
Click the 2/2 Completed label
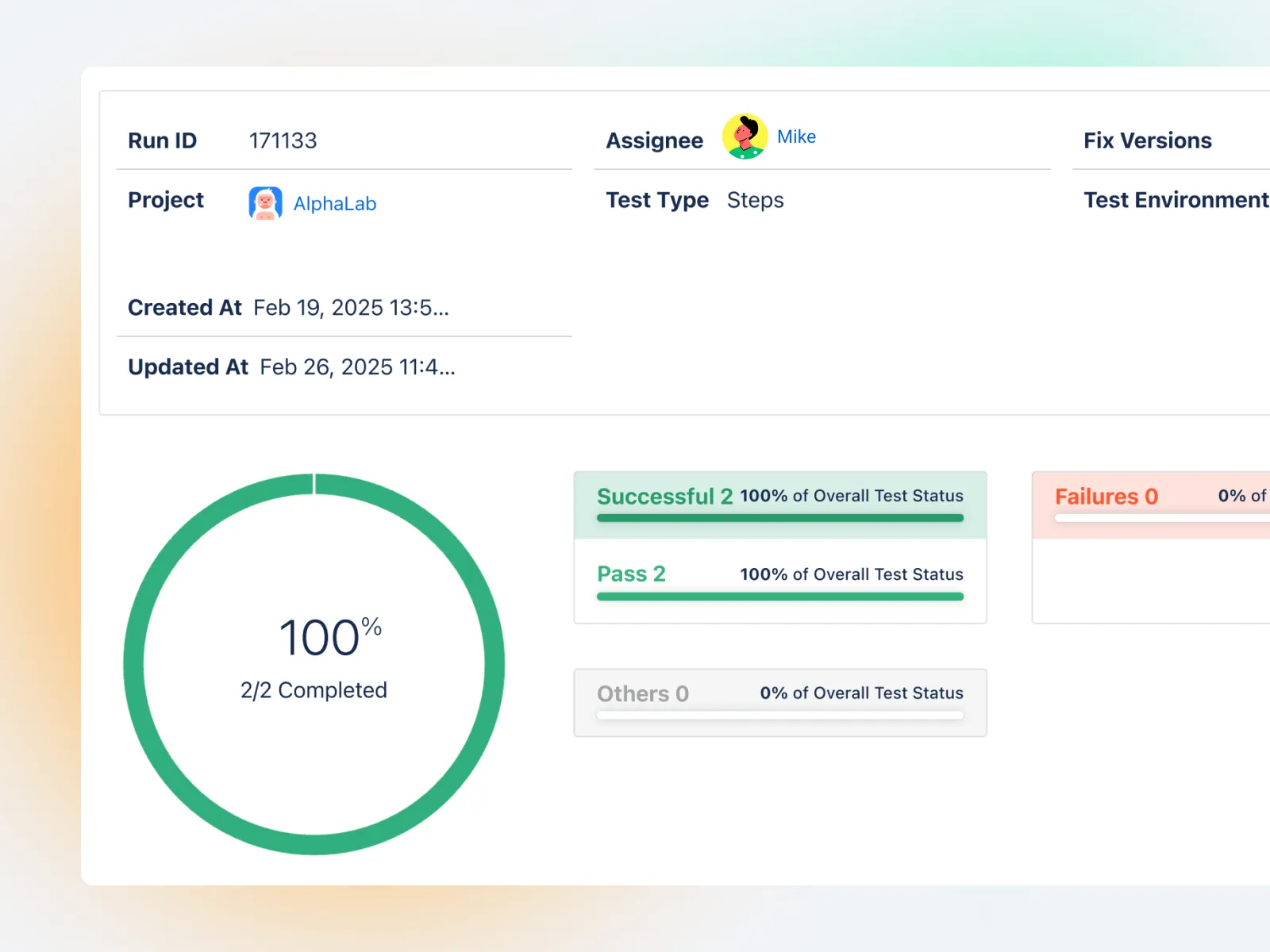[x=314, y=689]
